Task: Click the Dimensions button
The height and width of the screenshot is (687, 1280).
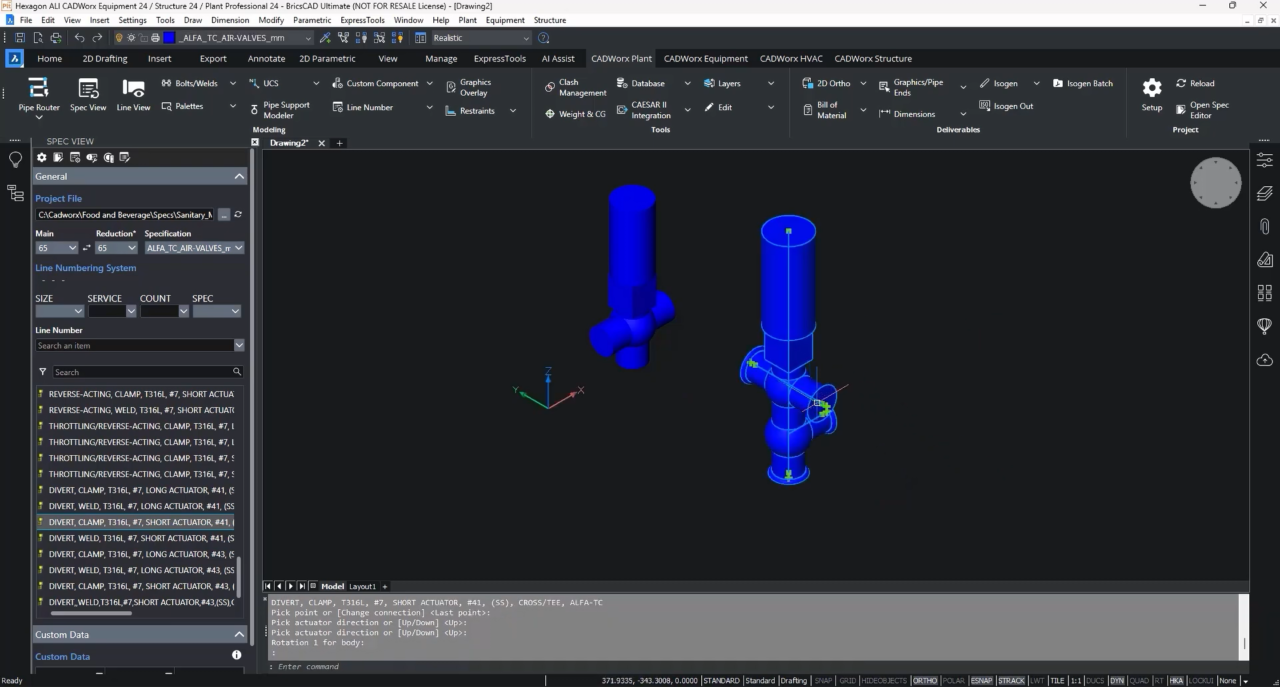Action: 907,114
